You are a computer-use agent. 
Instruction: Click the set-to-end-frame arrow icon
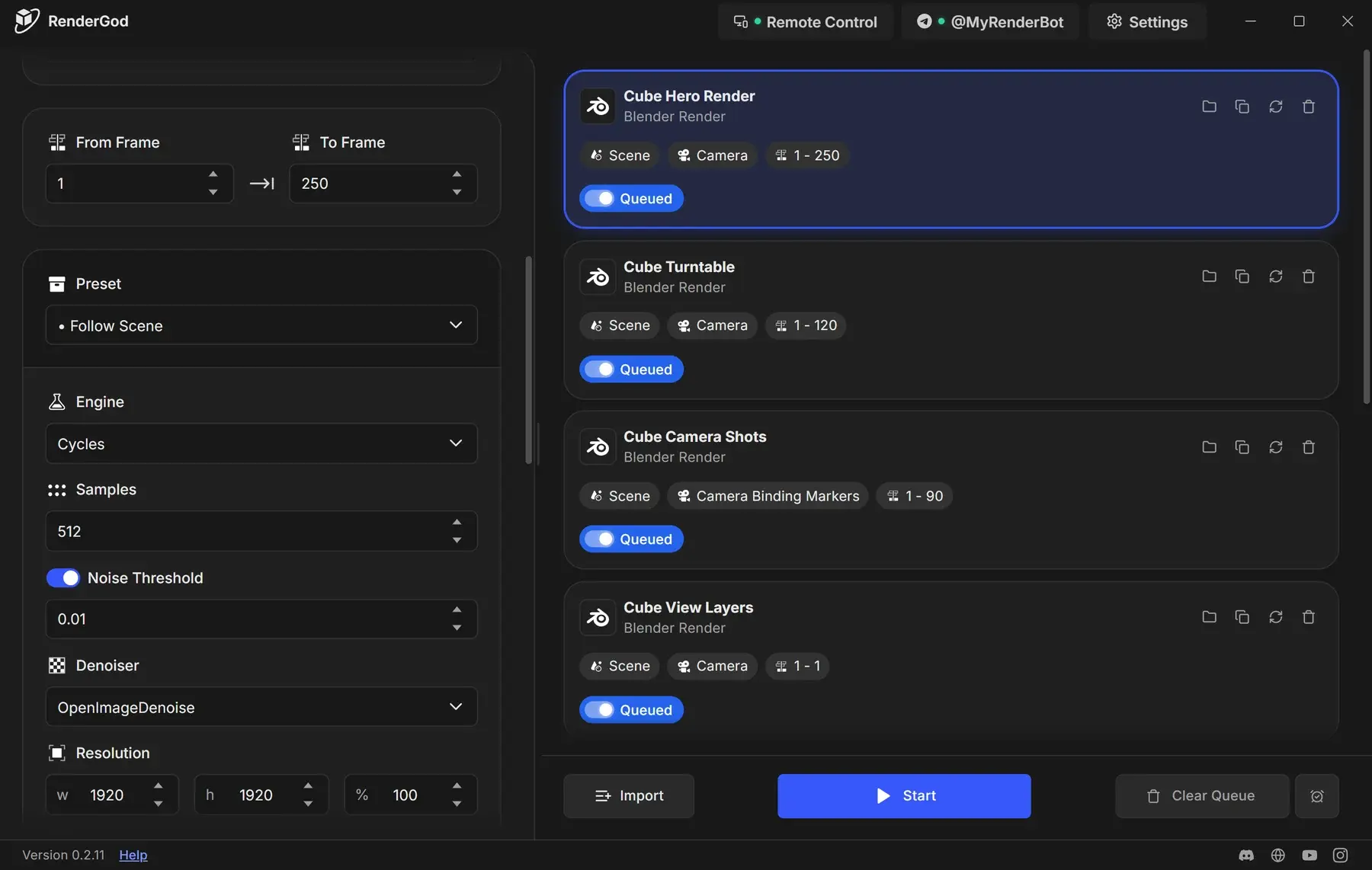point(261,184)
